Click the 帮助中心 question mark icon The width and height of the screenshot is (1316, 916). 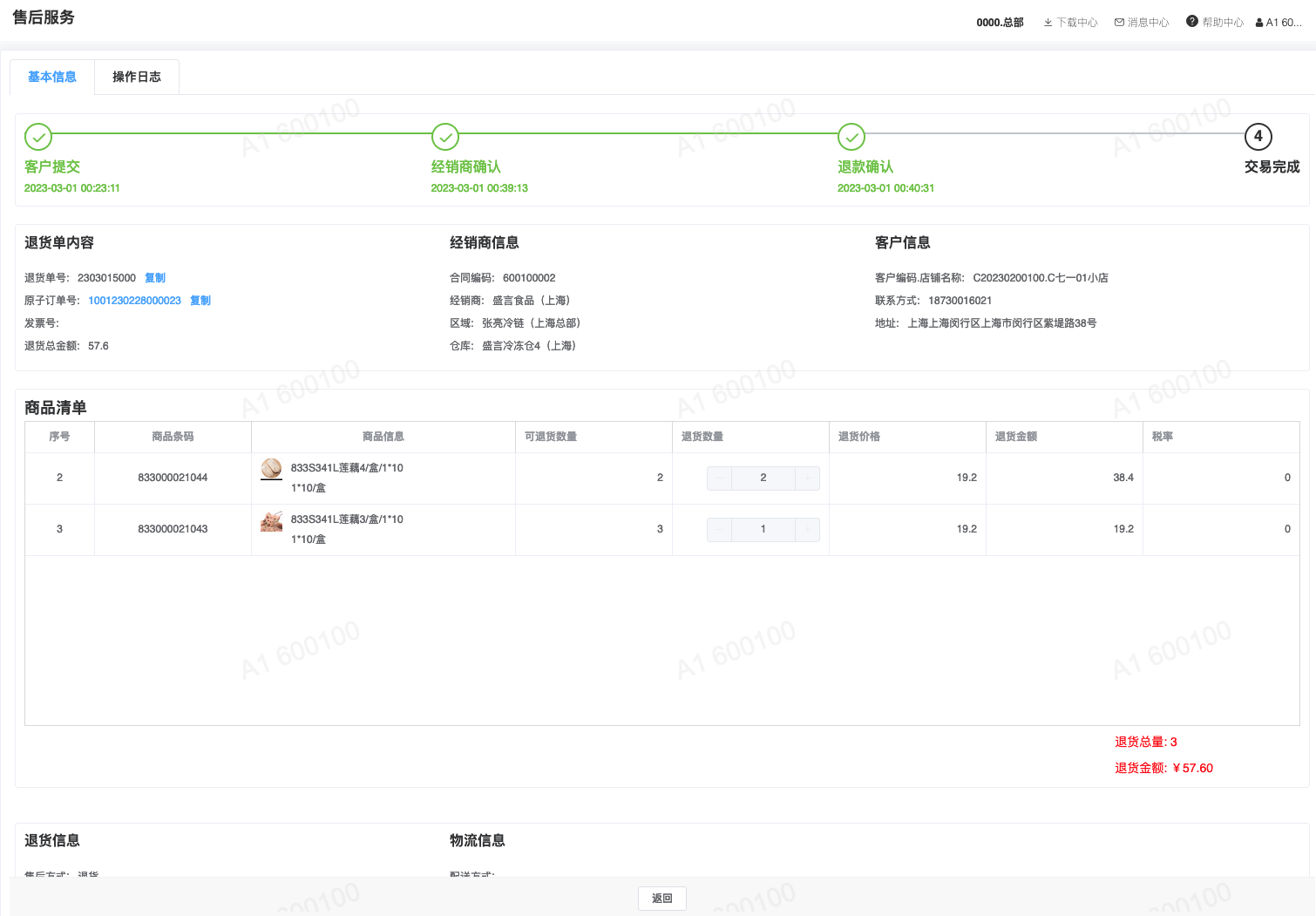tap(1192, 22)
